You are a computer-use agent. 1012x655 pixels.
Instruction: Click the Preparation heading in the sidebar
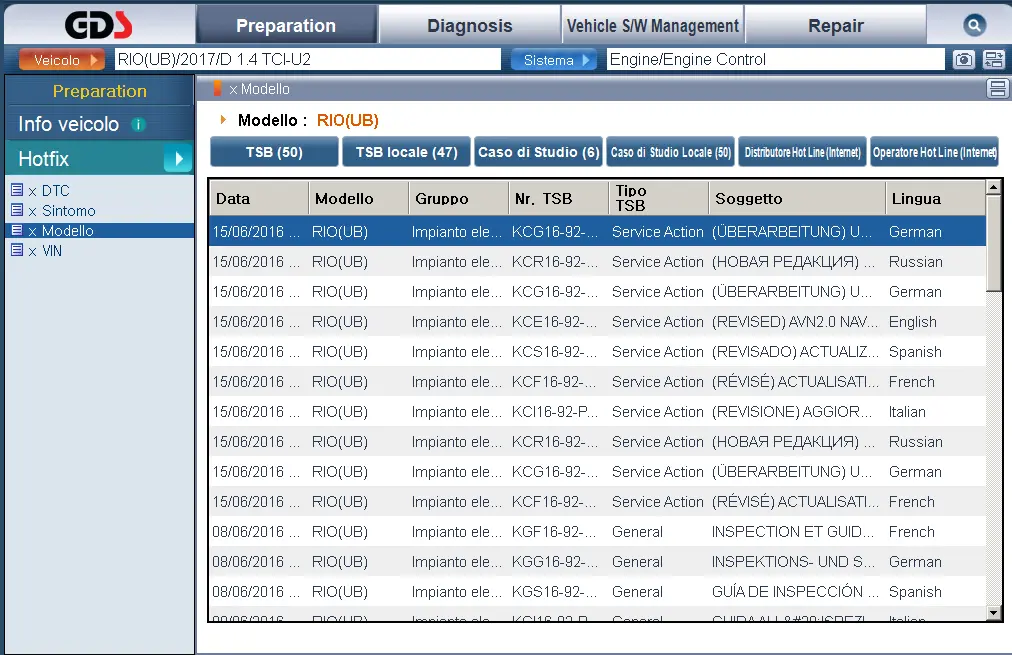[100, 91]
